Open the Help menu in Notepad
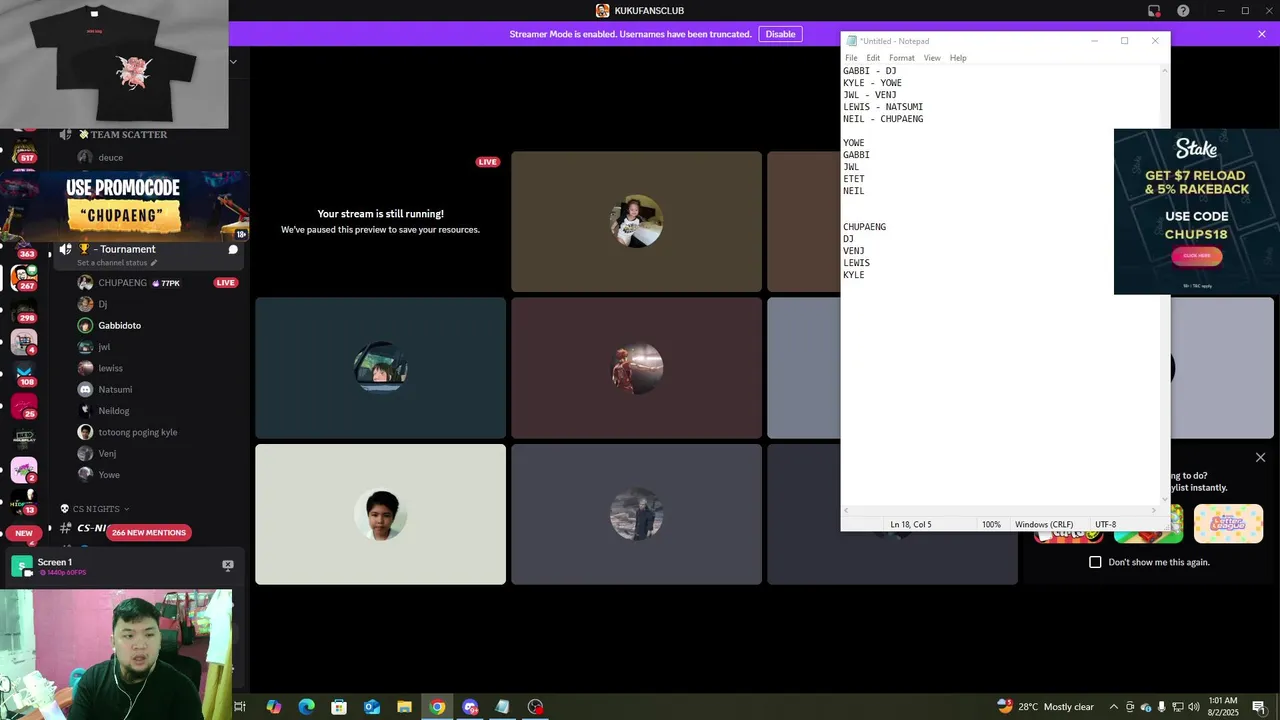This screenshot has width=1280, height=720. 958,58
